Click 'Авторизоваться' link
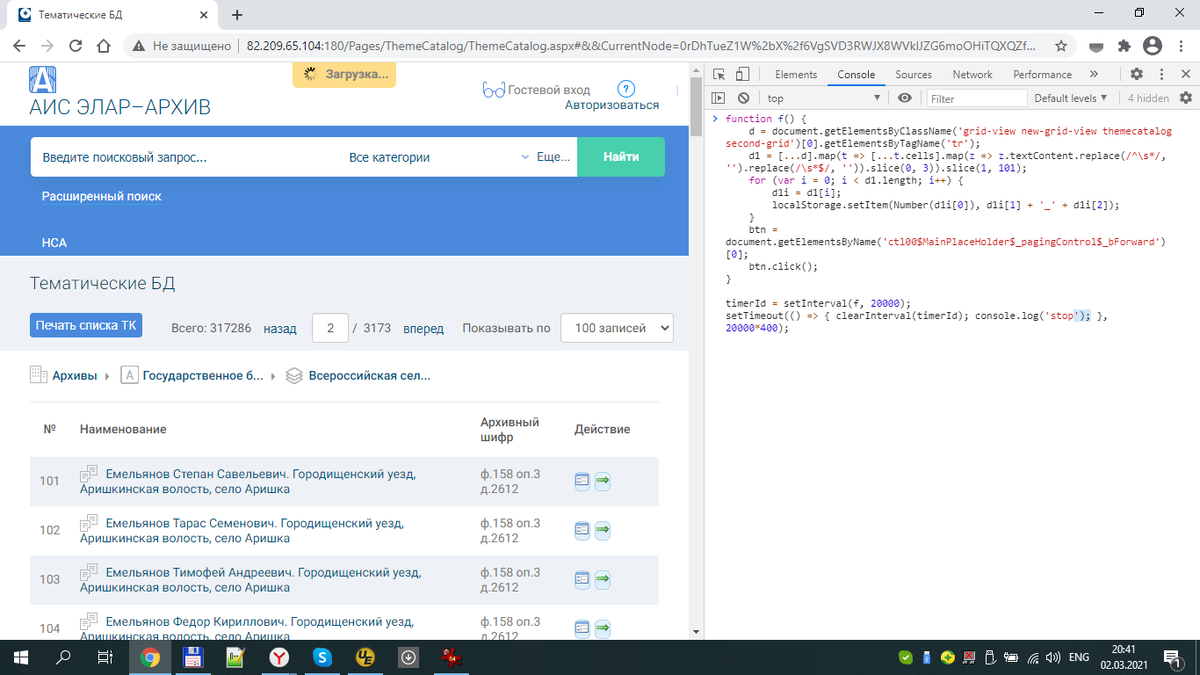1200x675 pixels. click(612, 105)
